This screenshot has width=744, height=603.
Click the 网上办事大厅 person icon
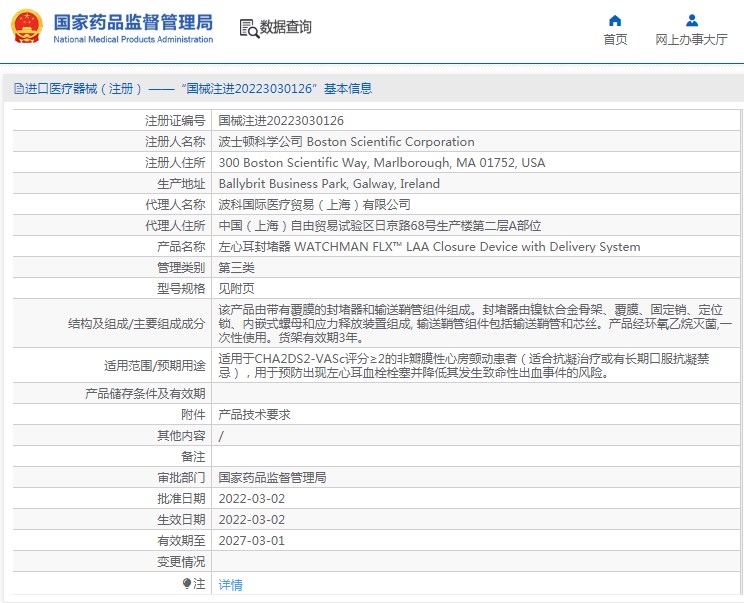coord(691,20)
